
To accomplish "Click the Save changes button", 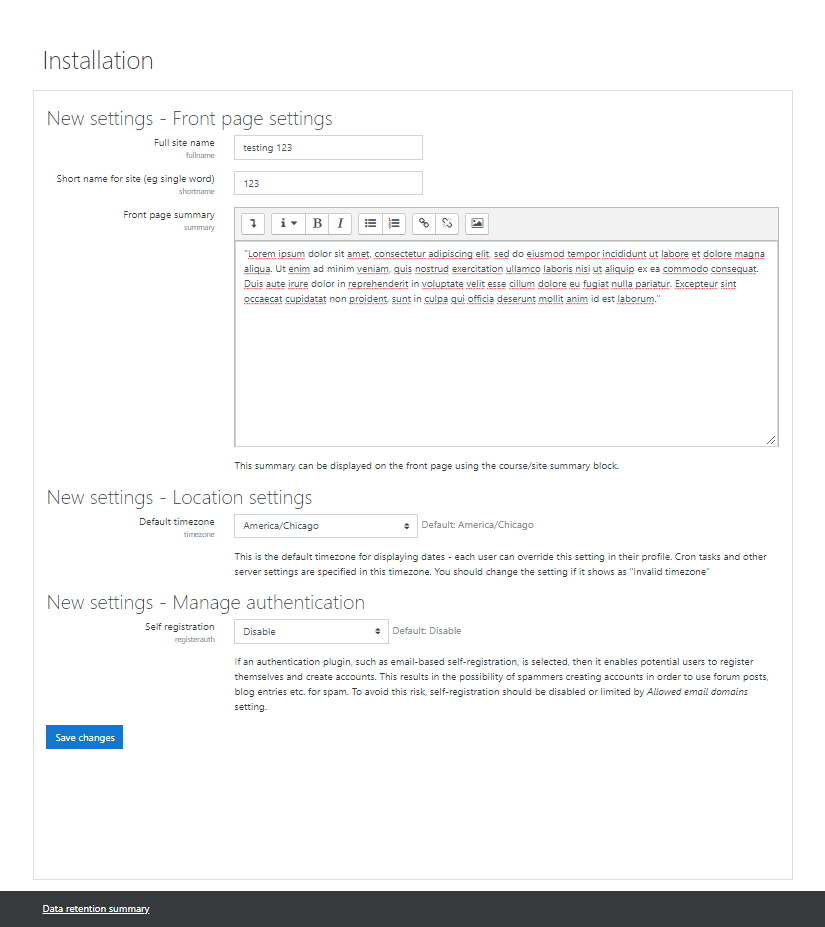I will 85,737.
